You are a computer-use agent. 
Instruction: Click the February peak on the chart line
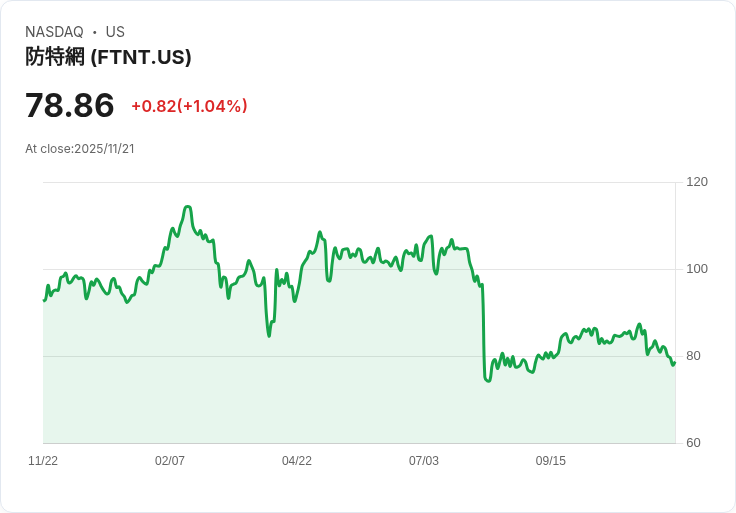click(x=188, y=207)
